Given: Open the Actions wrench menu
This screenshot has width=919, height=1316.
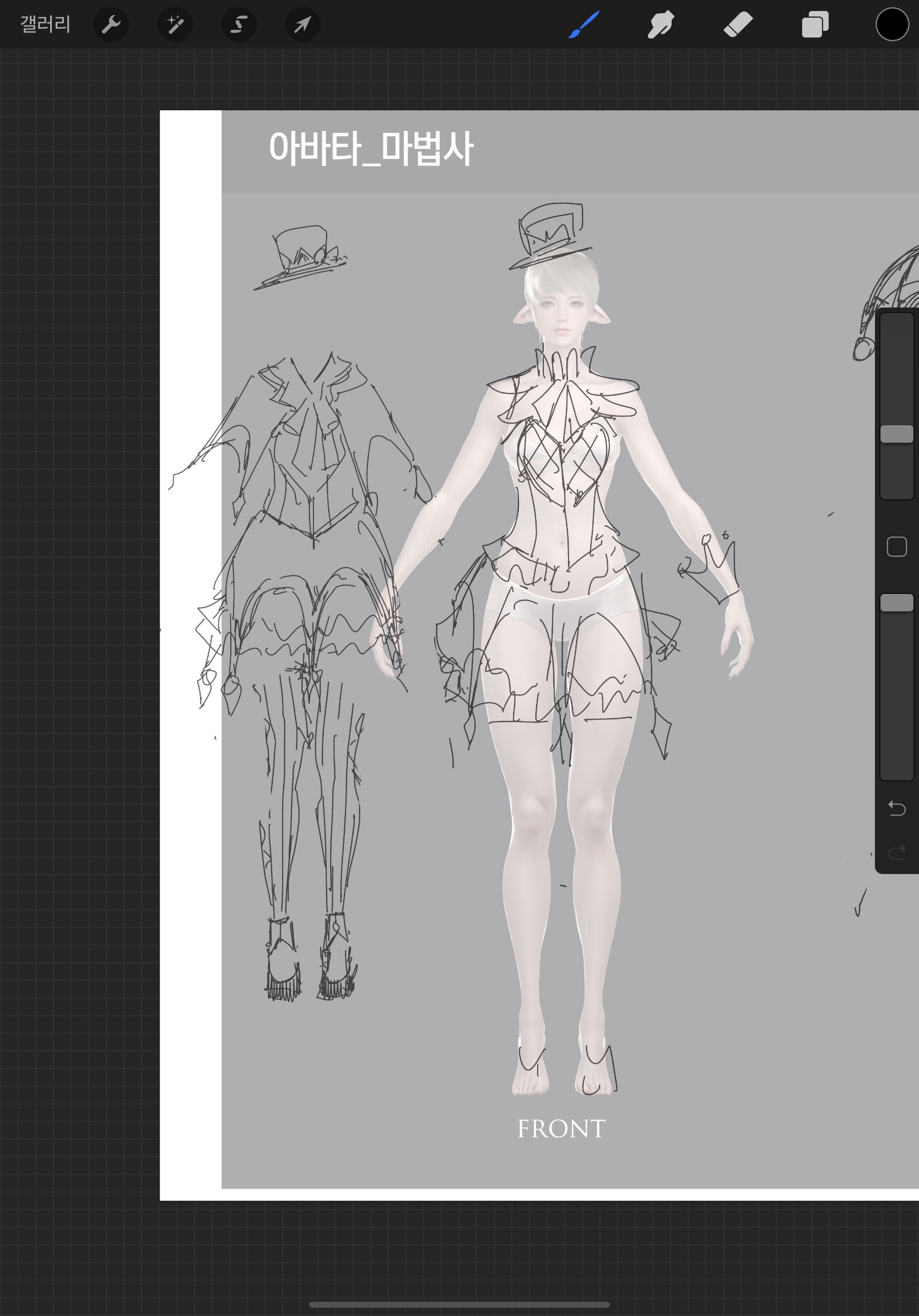Looking at the screenshot, I should 111,24.
